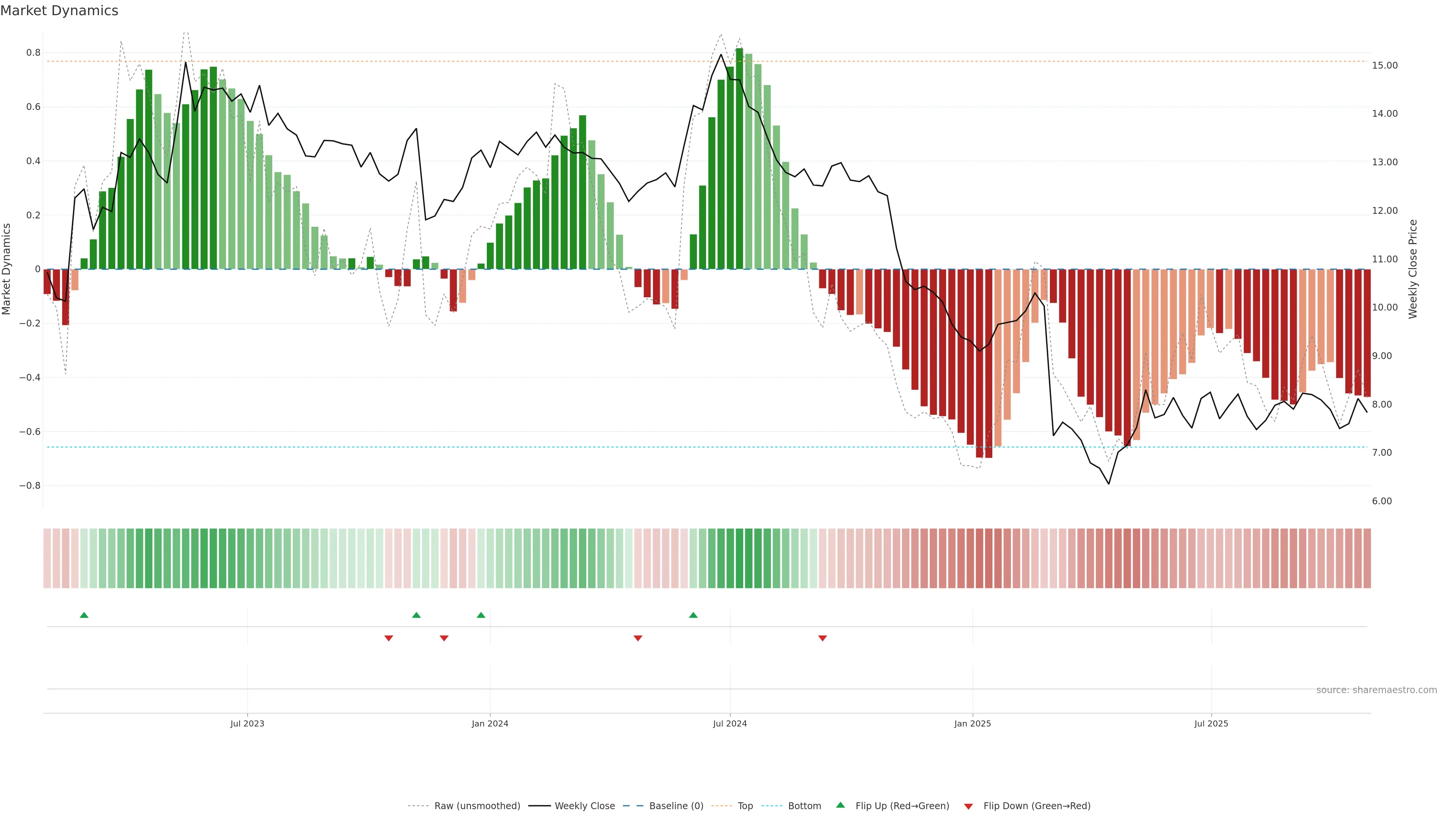Toggle the Top legend entry

[x=745, y=806]
